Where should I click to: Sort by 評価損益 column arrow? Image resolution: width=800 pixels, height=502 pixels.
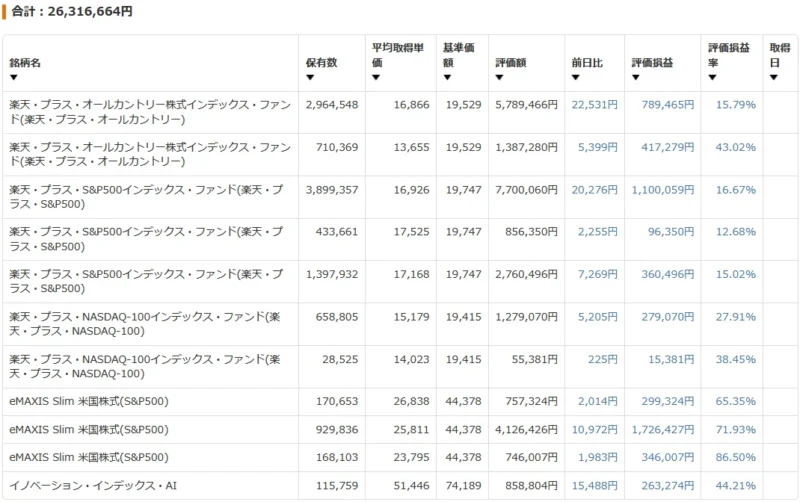pyautogui.click(x=636, y=78)
